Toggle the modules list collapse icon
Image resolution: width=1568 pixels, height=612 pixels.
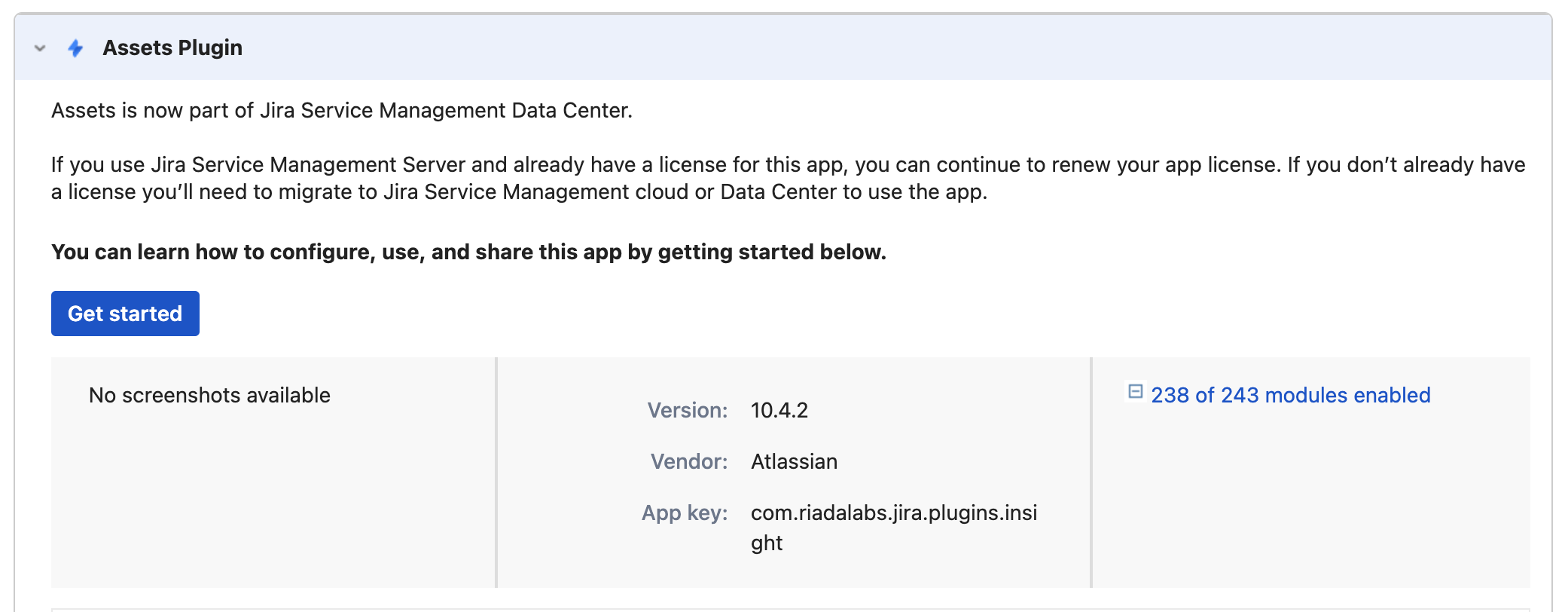(x=1135, y=391)
